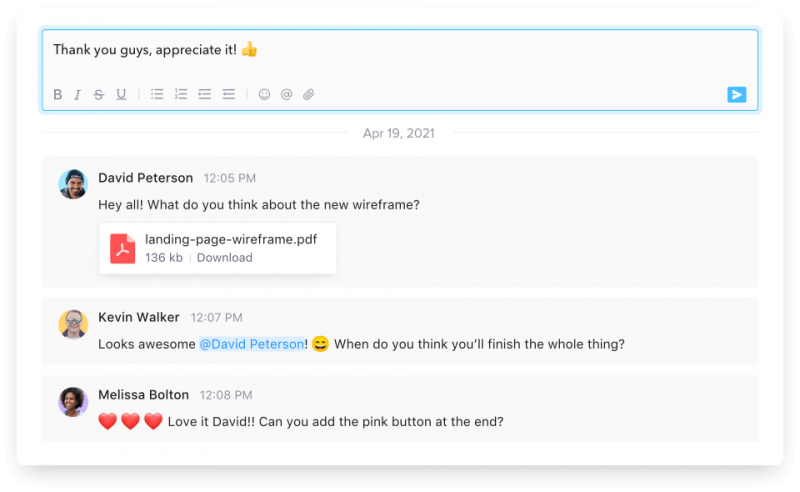Select Melissa Bolton's name in the thread
The width and height of the screenshot is (800, 492).
[144, 395]
